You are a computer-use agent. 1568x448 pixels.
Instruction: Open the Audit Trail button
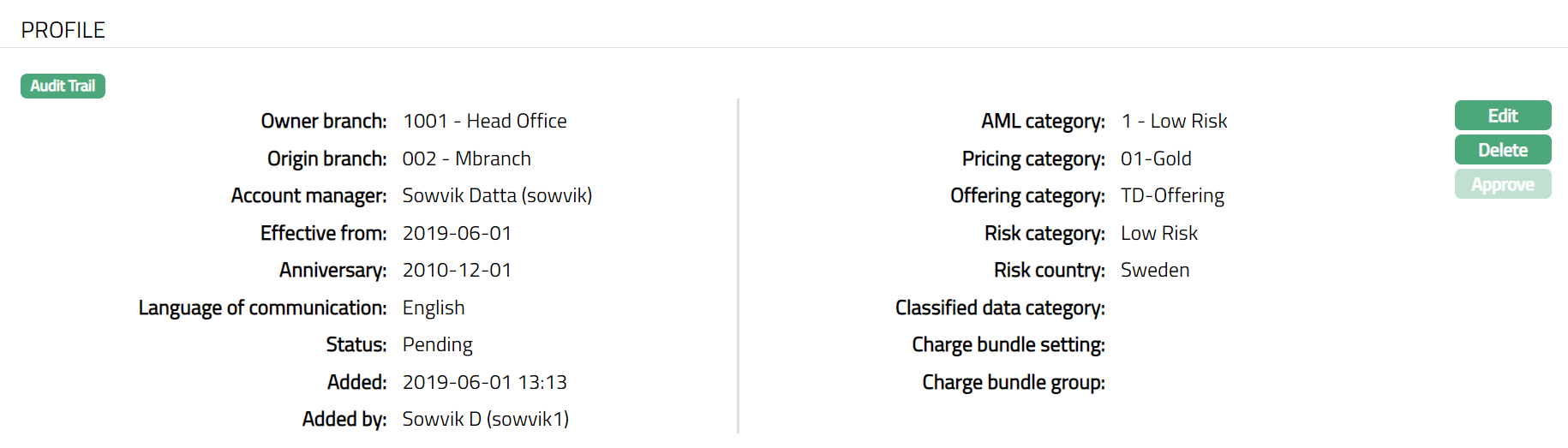coord(63,86)
